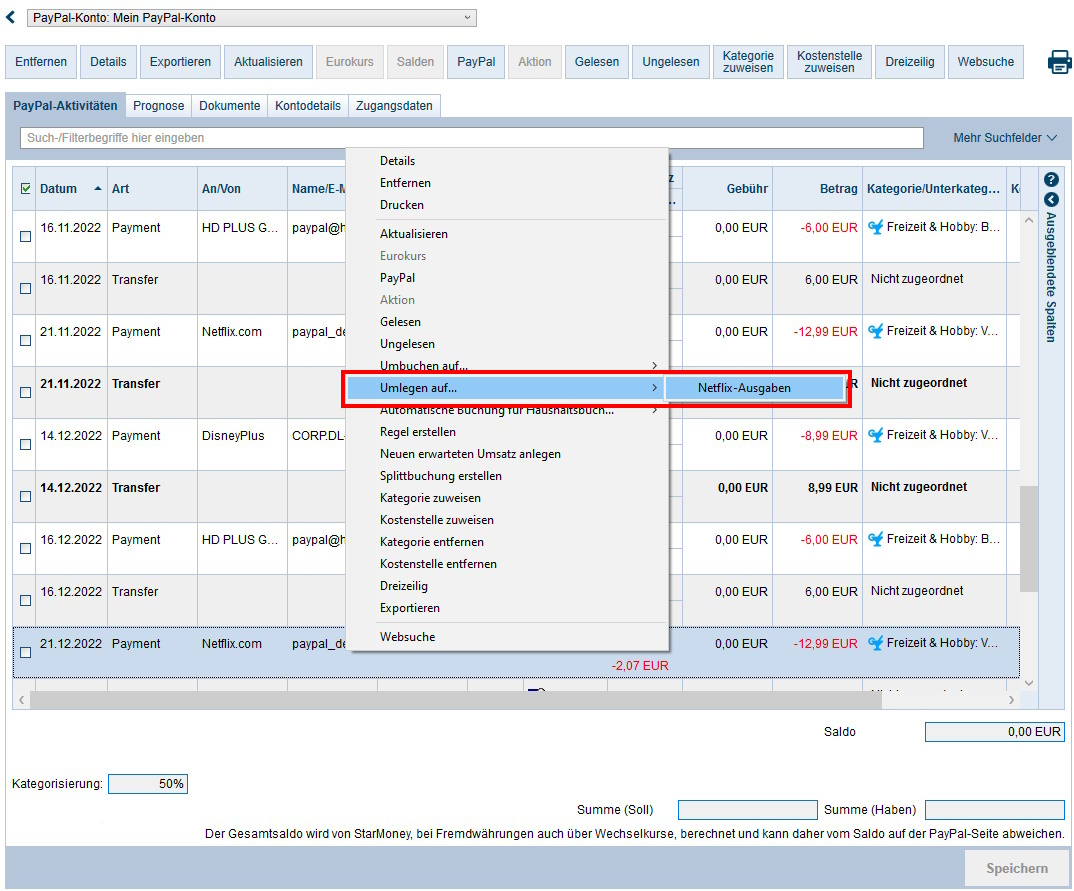Click category icon in 21.12.2022 Netflix row
1074x891 pixels.
(876, 644)
